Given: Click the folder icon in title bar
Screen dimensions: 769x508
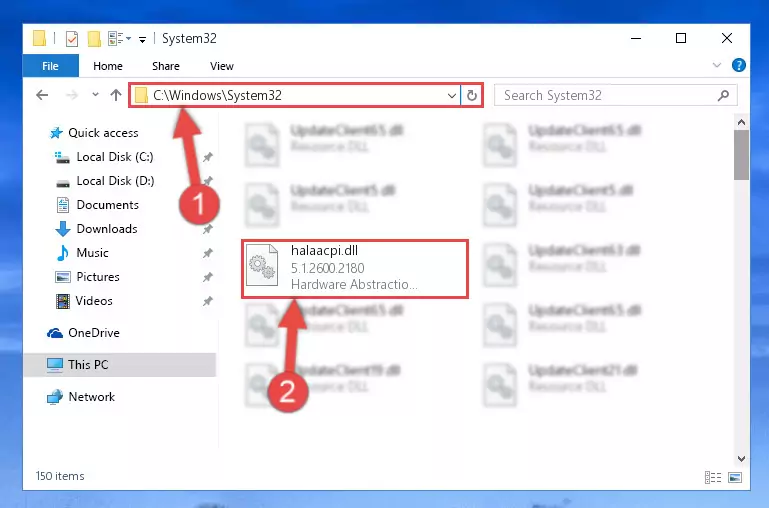Looking at the screenshot, I should [x=40, y=38].
